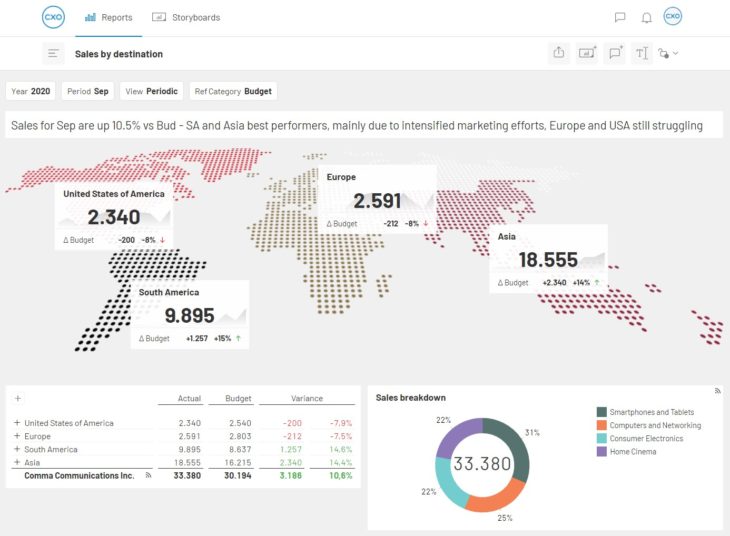Open the hamburger menu beside Sales by destination

point(54,54)
